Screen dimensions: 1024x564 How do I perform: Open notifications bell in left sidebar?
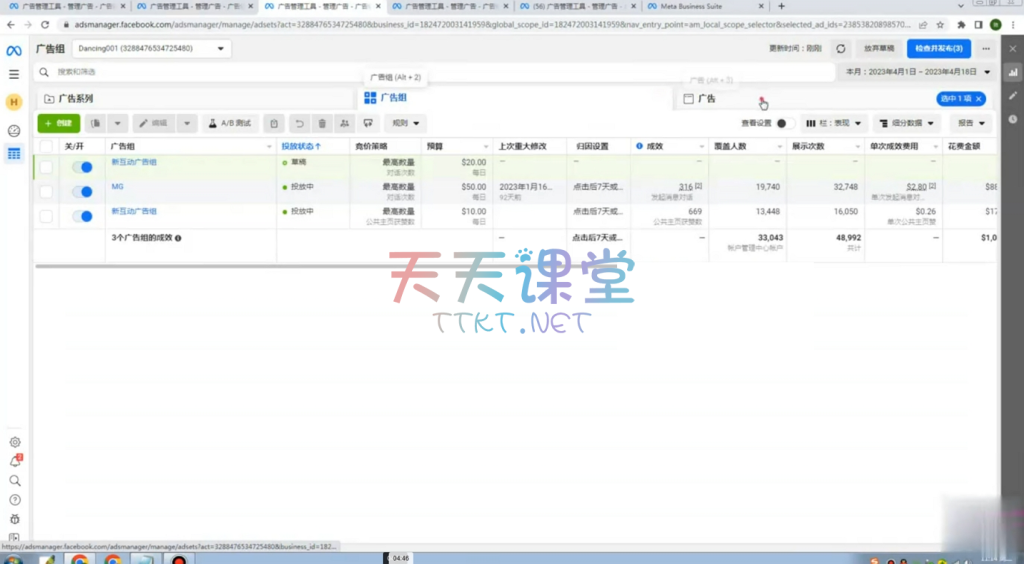pyautogui.click(x=15, y=461)
